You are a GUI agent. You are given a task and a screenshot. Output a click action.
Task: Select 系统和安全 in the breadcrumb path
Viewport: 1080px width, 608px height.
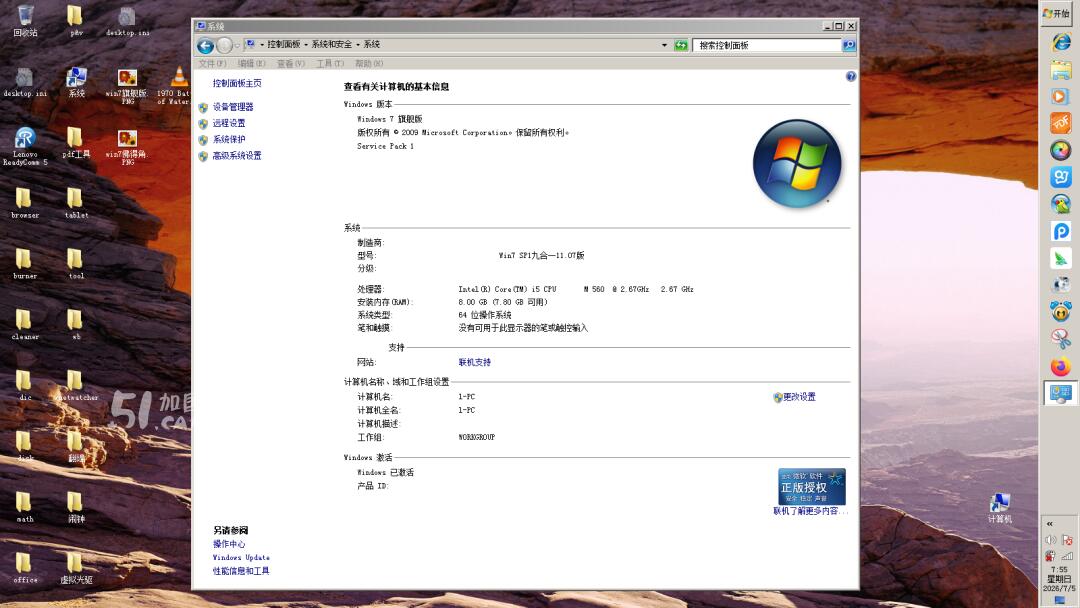point(331,44)
